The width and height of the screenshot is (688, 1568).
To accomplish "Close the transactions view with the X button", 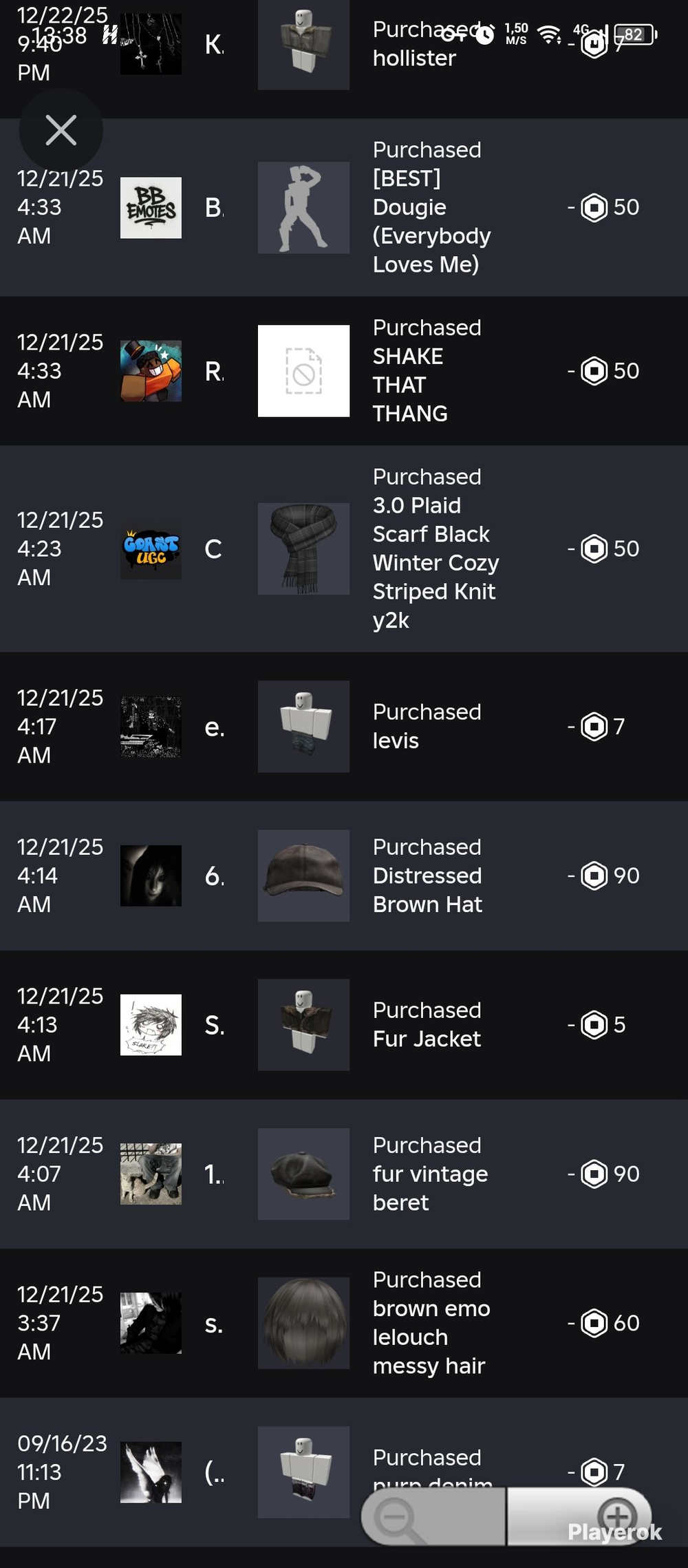I will click(61, 130).
